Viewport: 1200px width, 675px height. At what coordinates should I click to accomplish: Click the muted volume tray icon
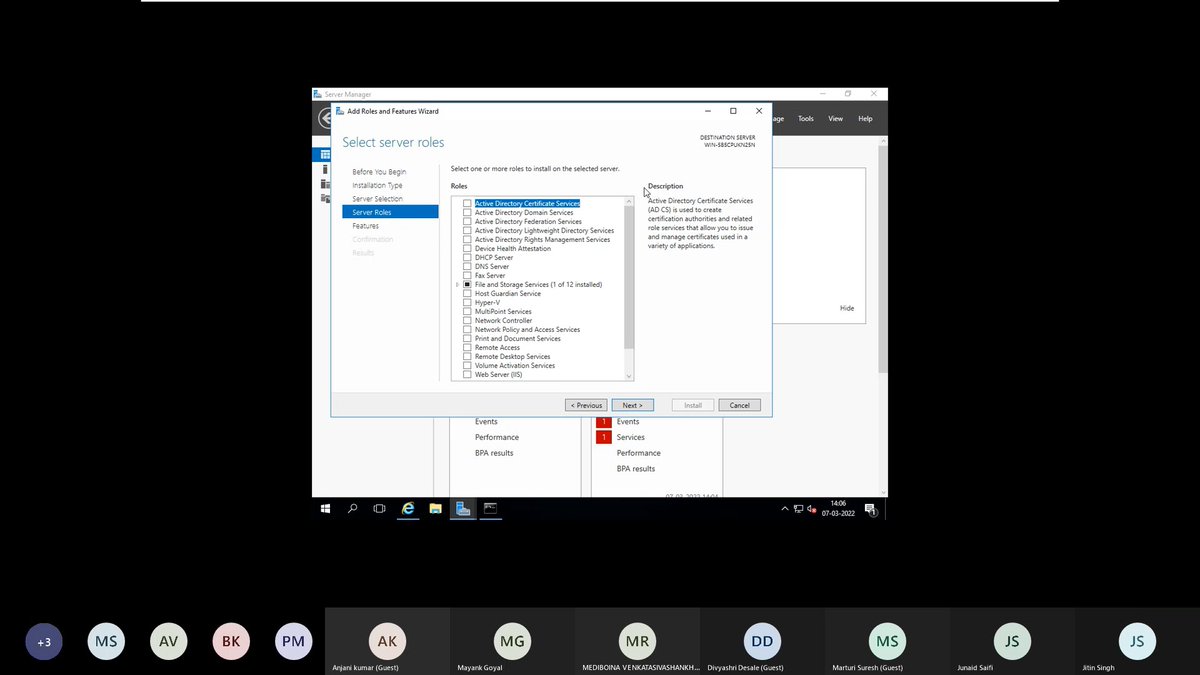(x=811, y=509)
